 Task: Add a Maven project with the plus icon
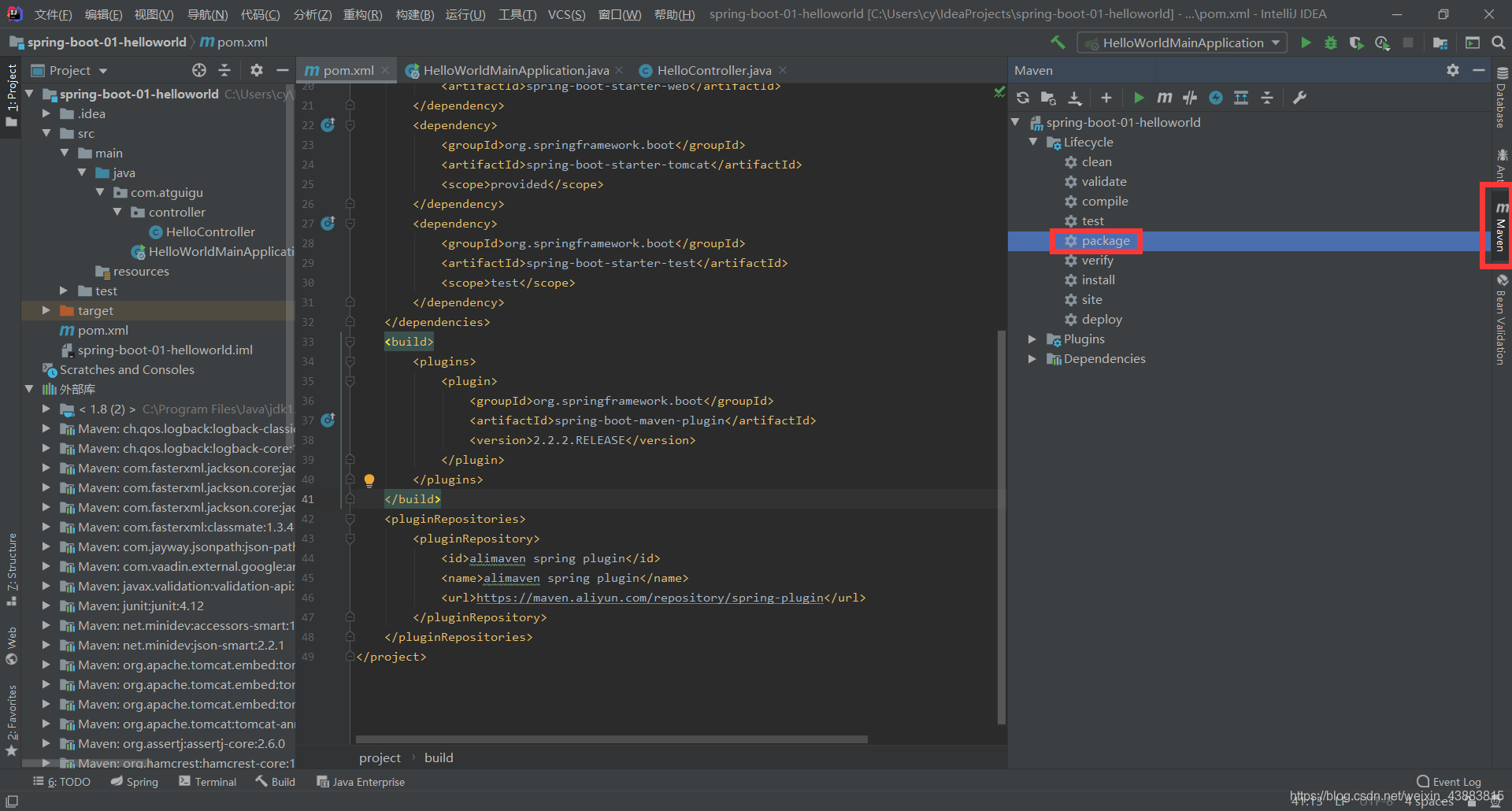(x=1106, y=98)
